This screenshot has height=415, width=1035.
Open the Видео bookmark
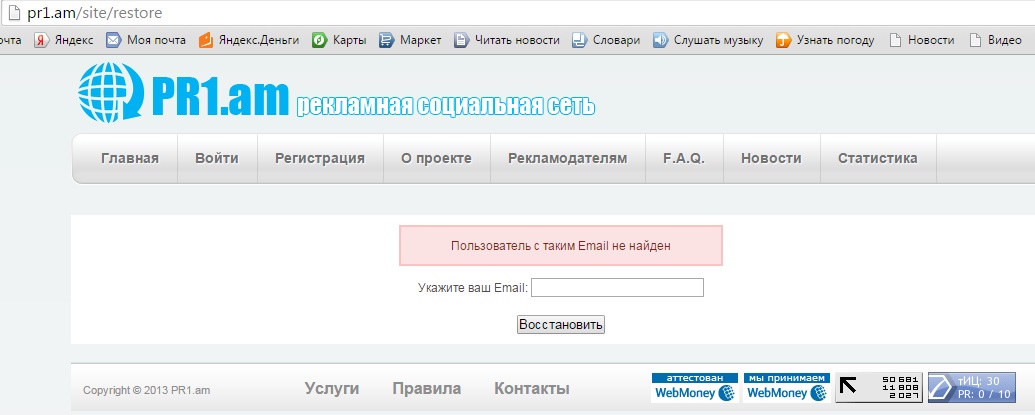click(x=995, y=40)
